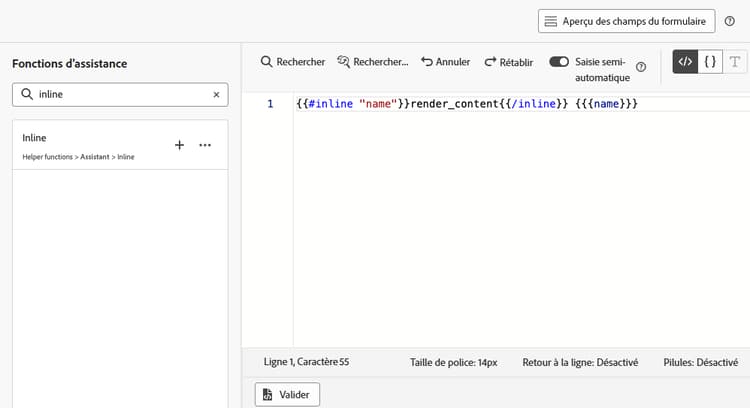Undo the last edit with Annuler
Viewport: 750px width, 408px height.
[445, 62]
